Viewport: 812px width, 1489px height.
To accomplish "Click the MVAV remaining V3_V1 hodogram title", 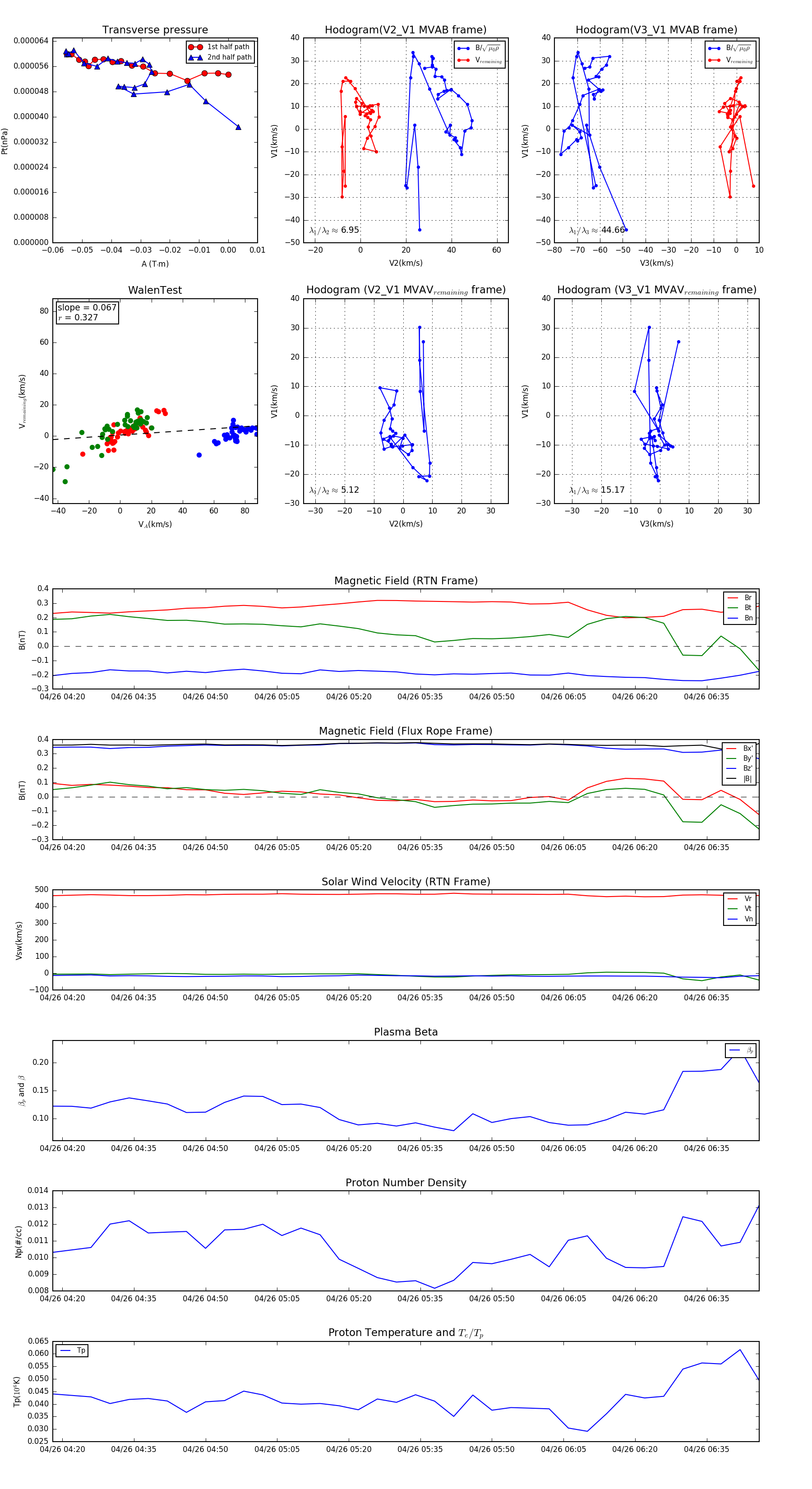I will coord(656,290).
